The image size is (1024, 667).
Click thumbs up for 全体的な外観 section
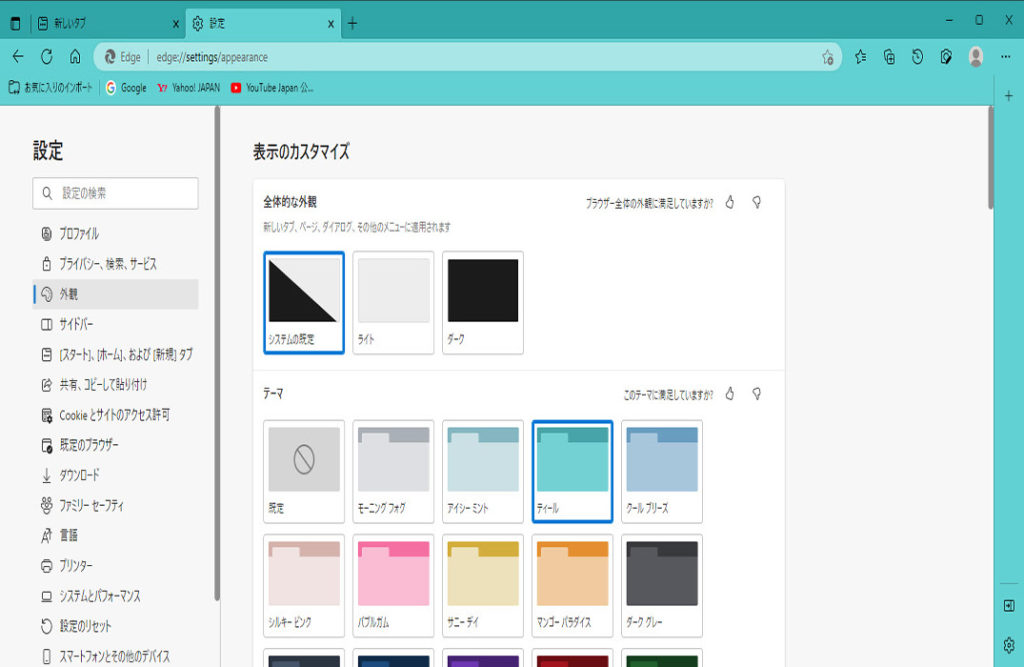tap(730, 202)
